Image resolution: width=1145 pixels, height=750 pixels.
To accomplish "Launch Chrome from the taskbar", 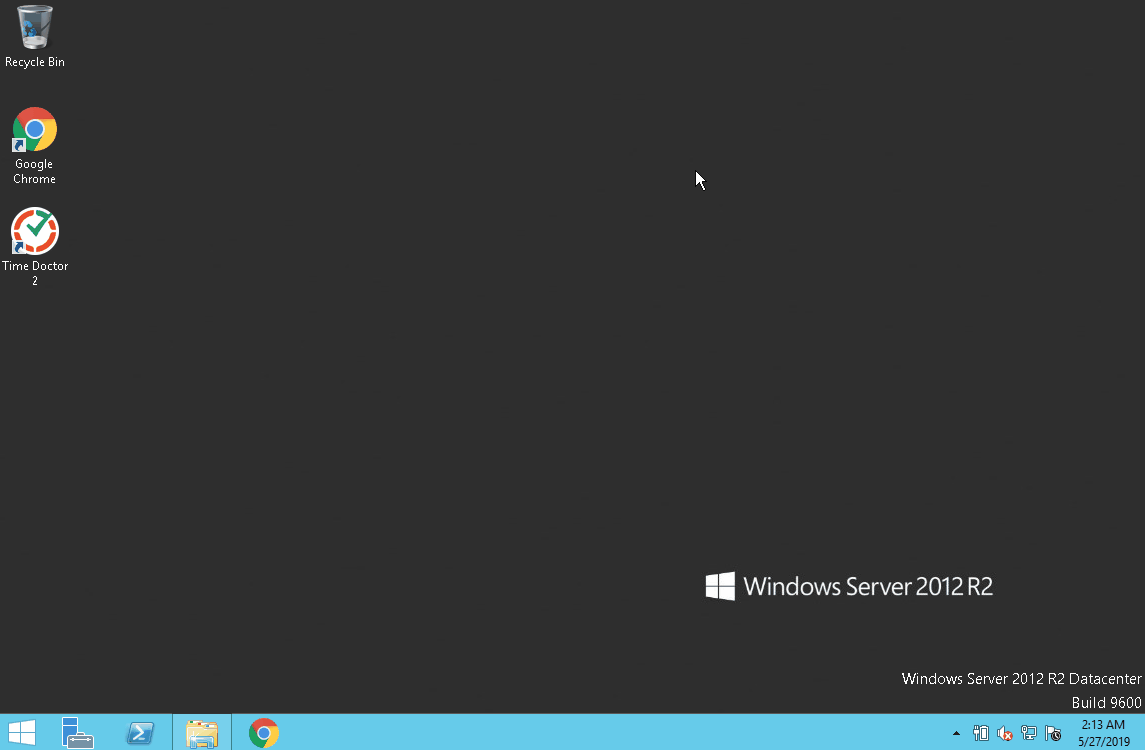I will 264,733.
